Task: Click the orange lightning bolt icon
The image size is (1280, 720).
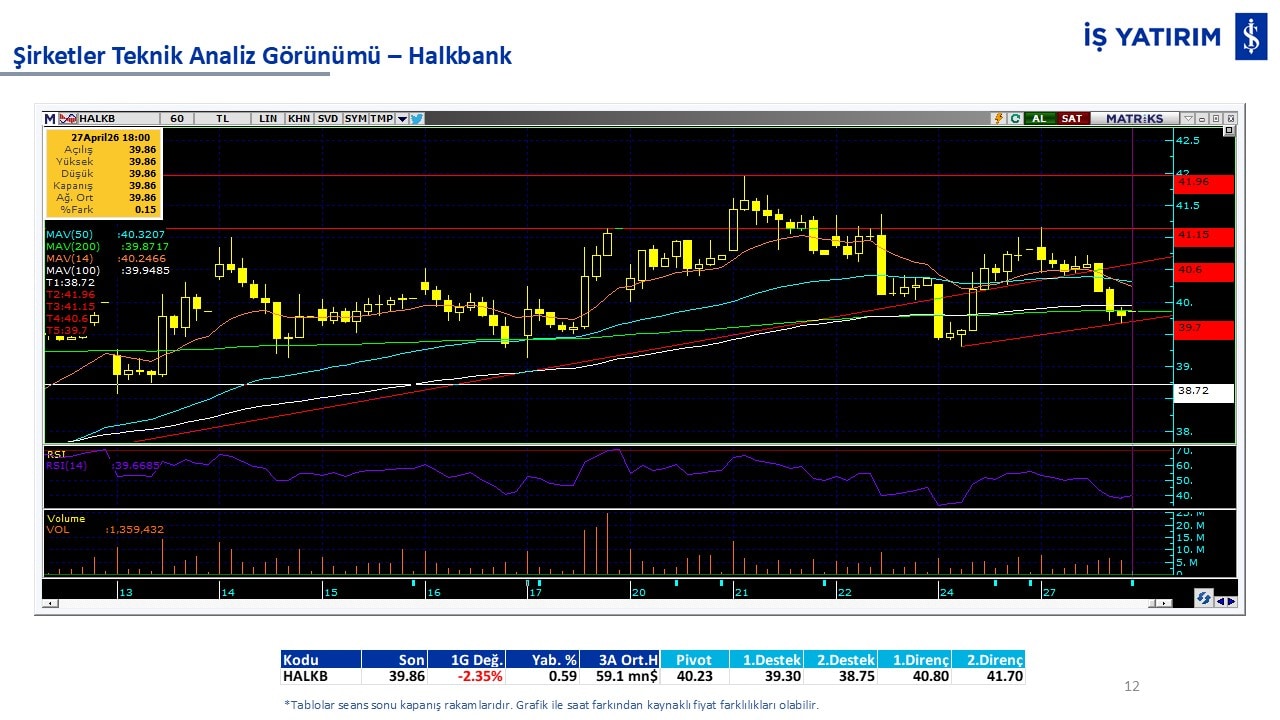Action: coord(997,118)
